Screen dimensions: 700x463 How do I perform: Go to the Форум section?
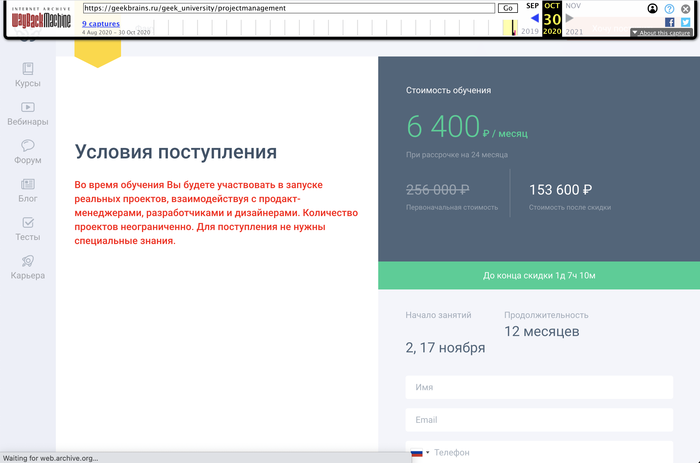pyautogui.click(x=28, y=151)
